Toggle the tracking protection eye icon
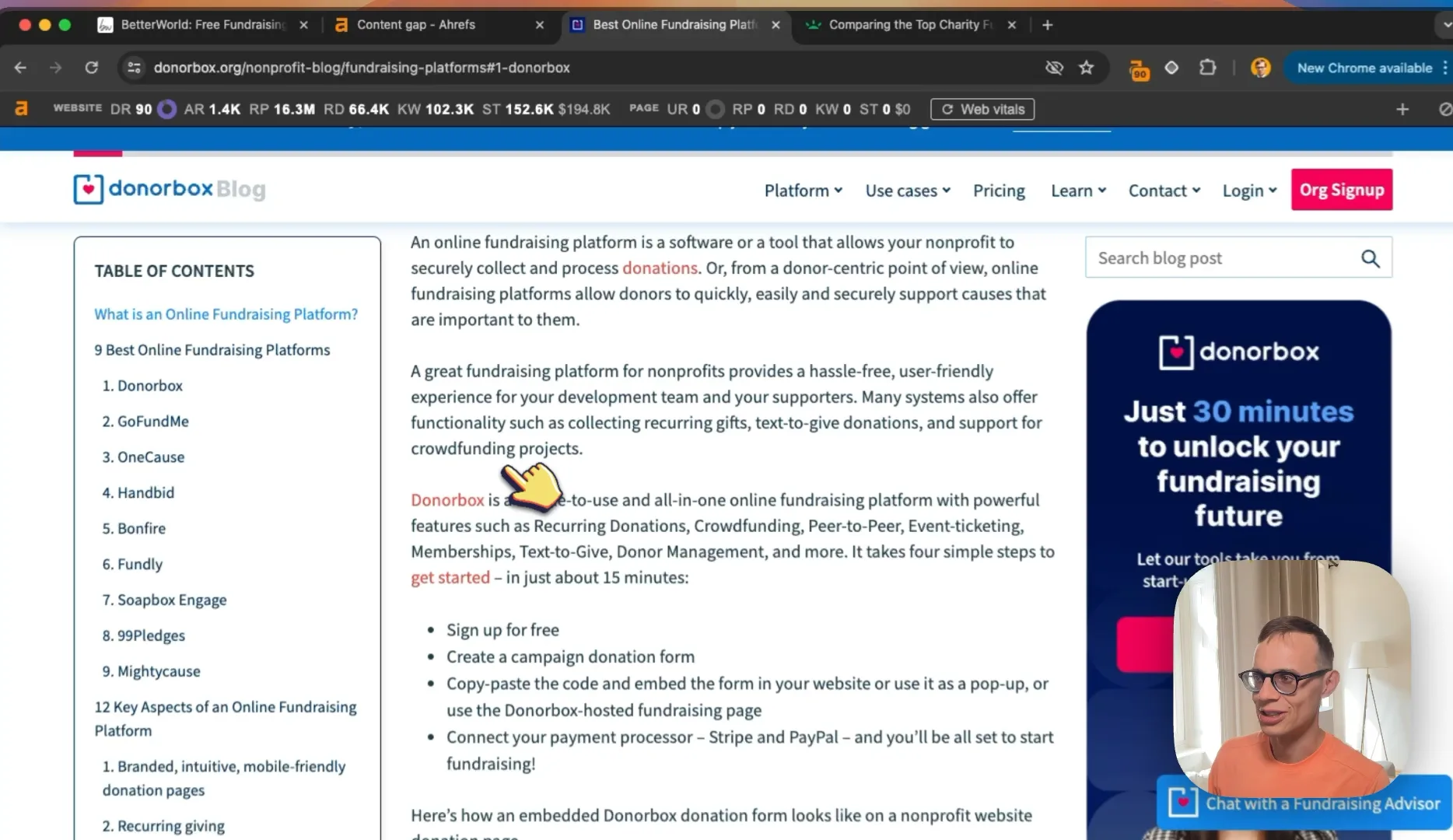Screen dimensions: 1453x840 coord(1054,68)
